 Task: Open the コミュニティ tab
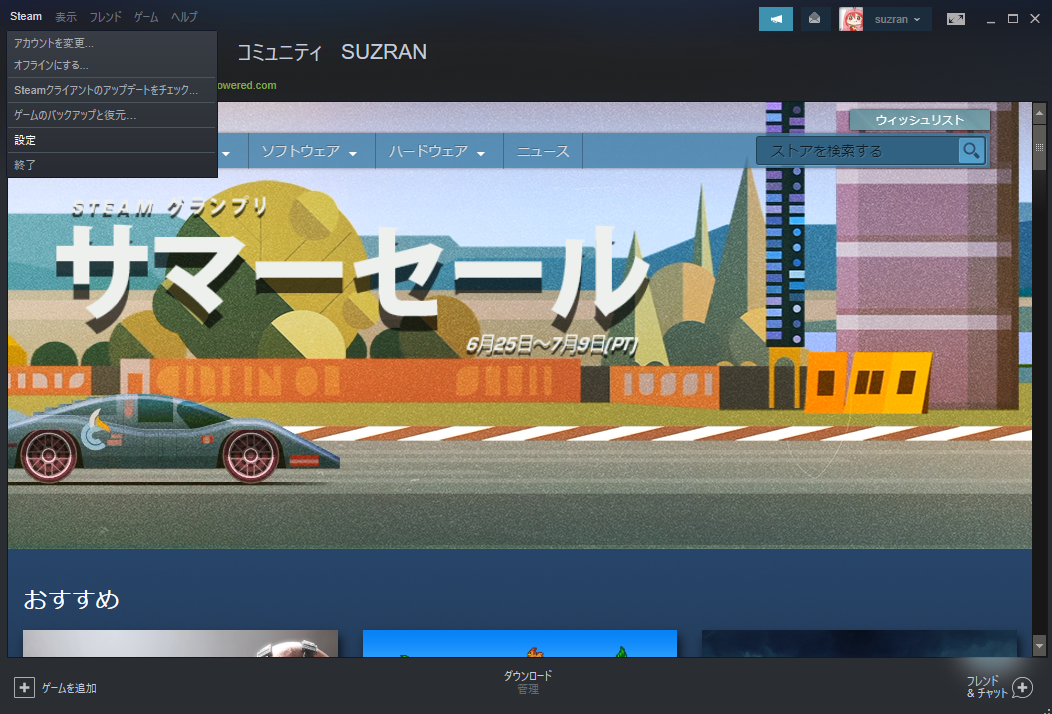point(279,52)
